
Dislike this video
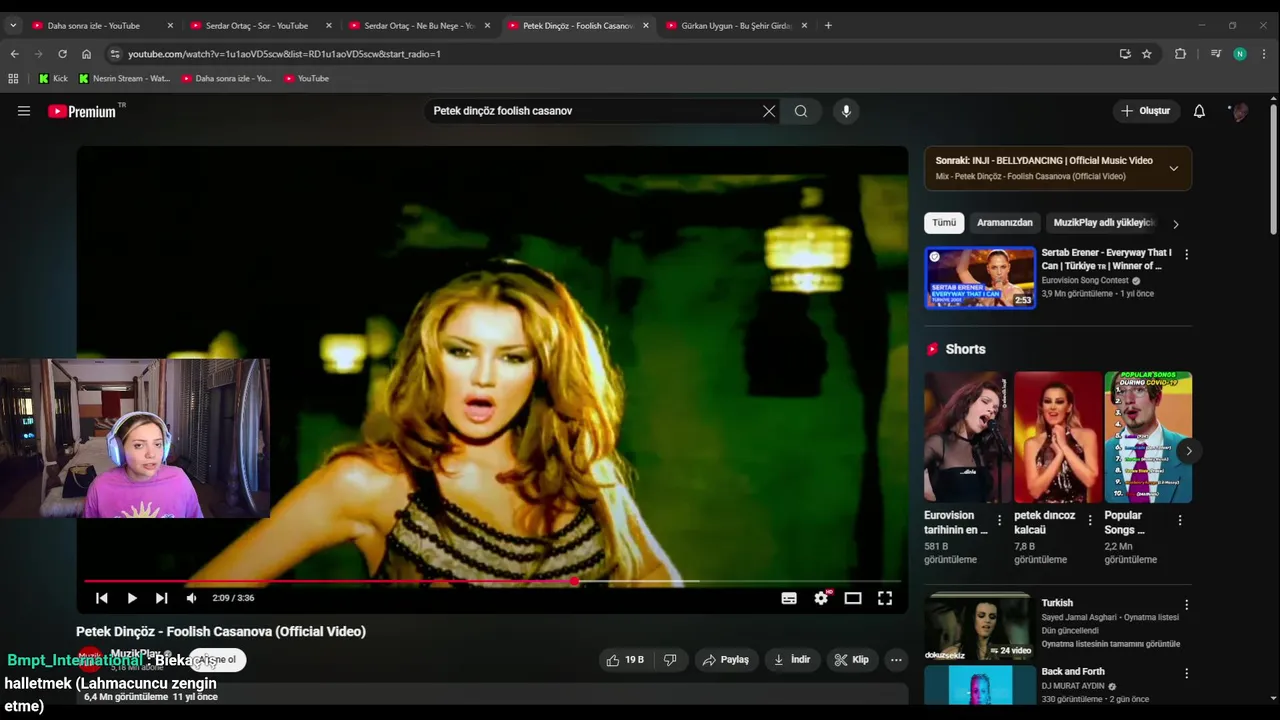670,660
